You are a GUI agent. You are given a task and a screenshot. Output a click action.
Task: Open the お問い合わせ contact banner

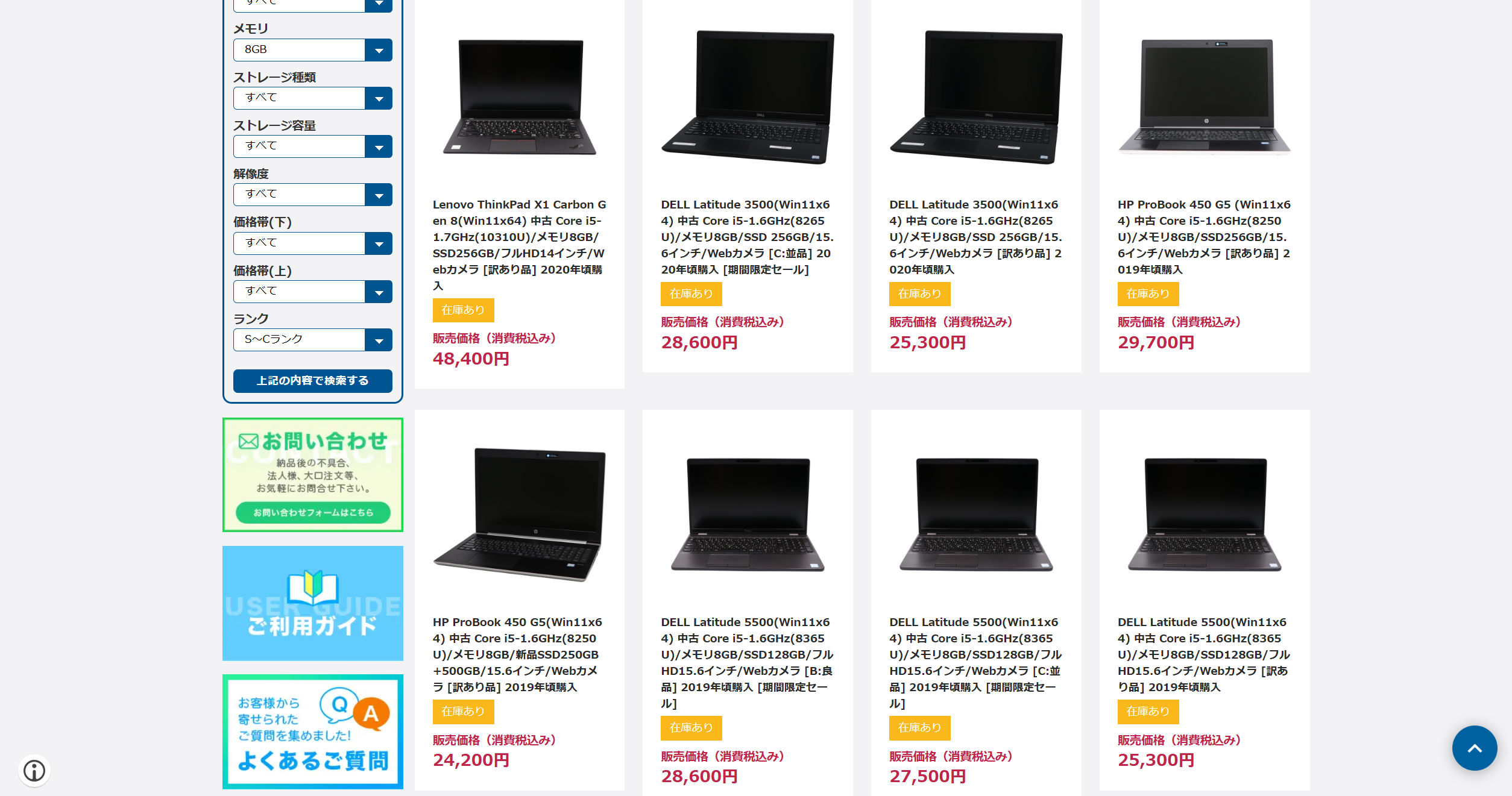coord(313,475)
